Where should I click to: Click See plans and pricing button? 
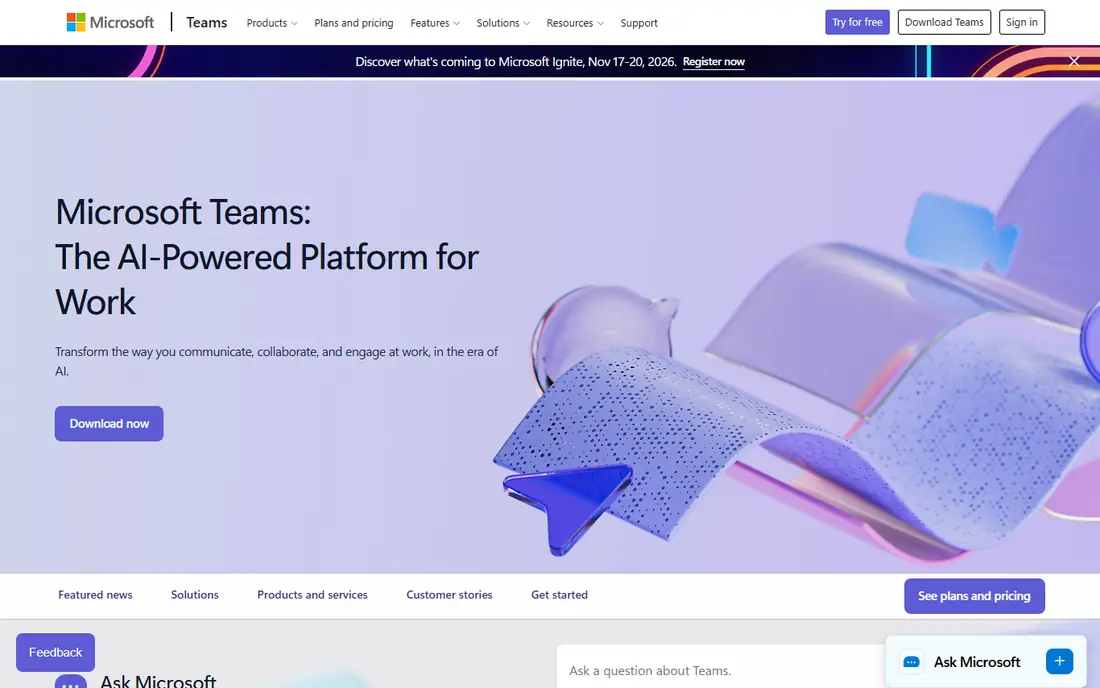974,596
